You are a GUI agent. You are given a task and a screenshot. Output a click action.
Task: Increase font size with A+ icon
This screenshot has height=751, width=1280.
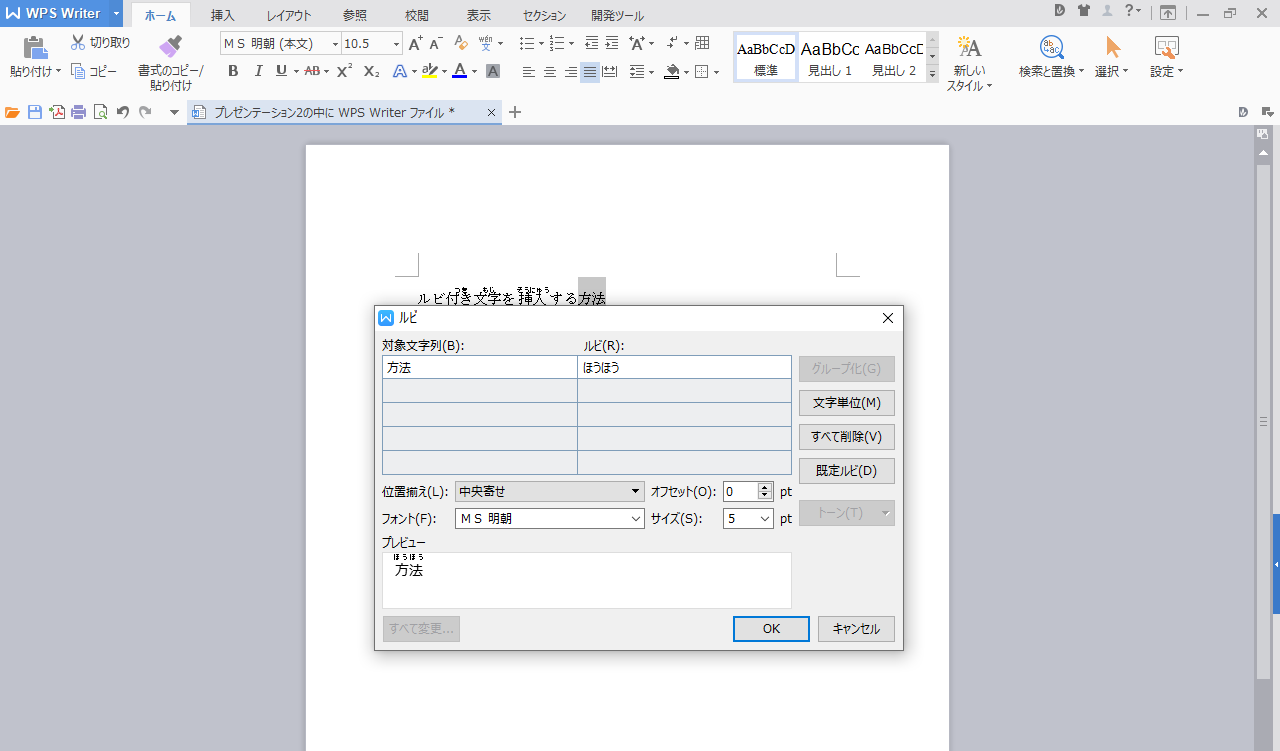click(x=416, y=43)
